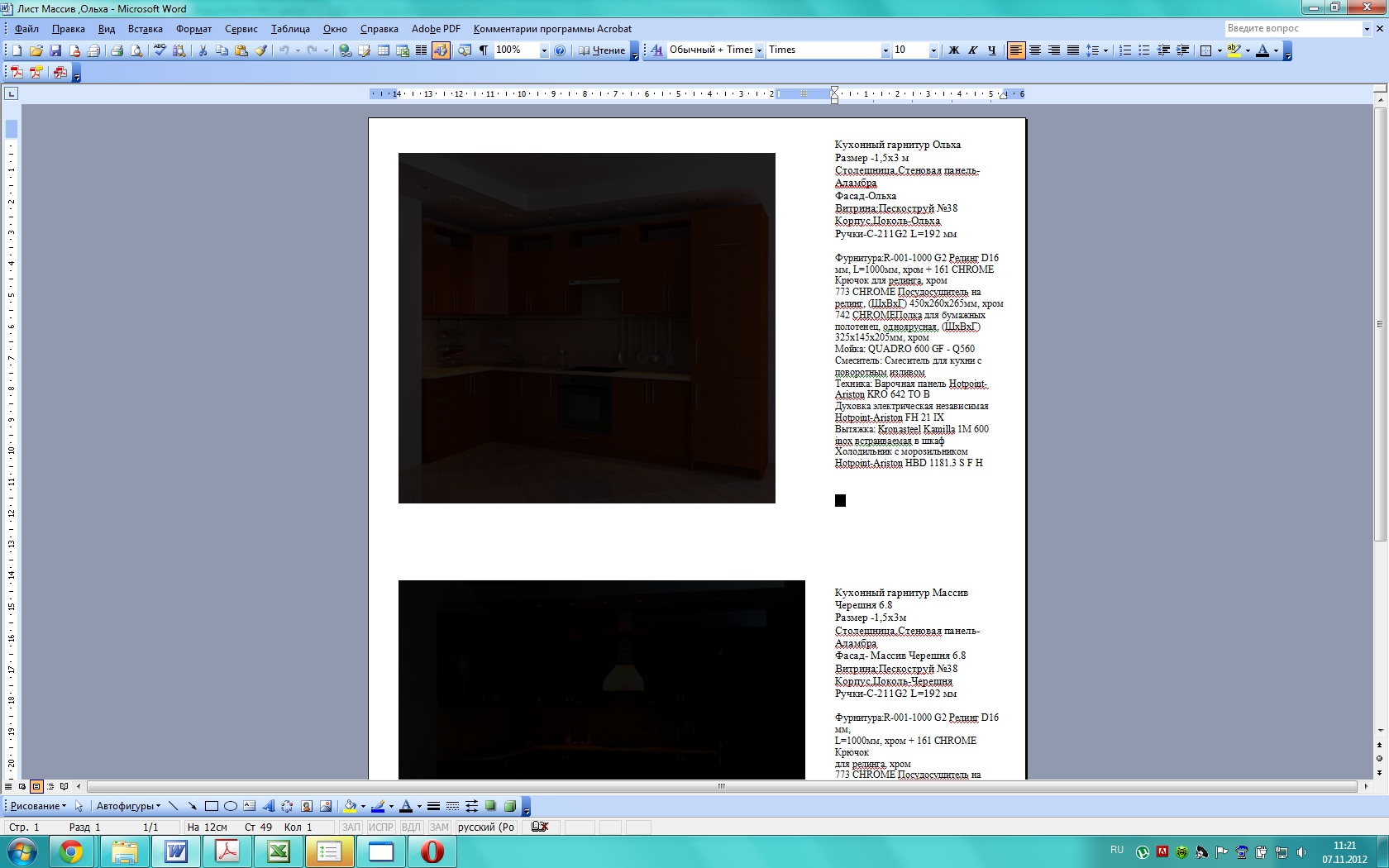Open the Формат menu

193,29
